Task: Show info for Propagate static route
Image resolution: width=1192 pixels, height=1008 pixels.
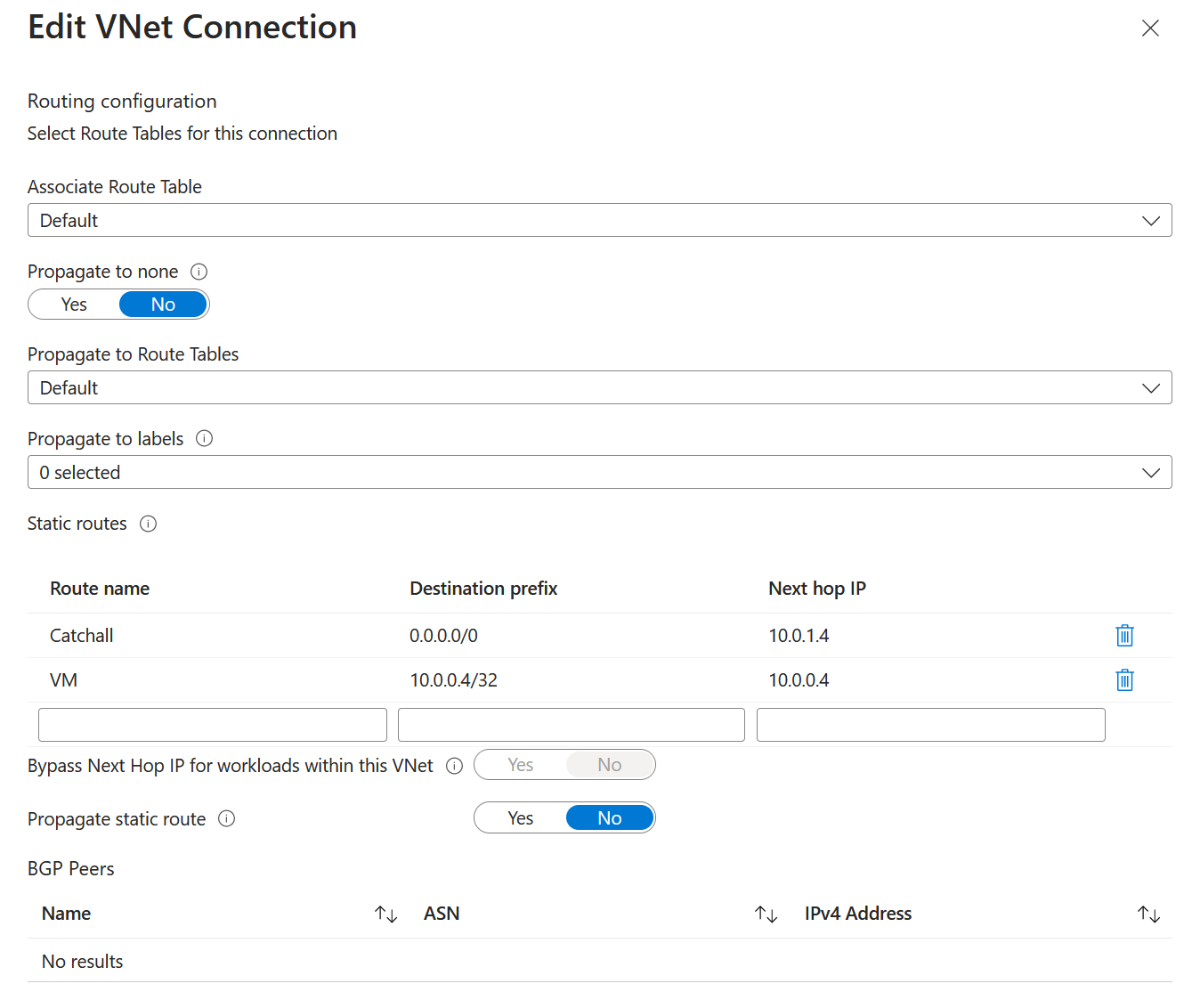Action: click(x=227, y=818)
